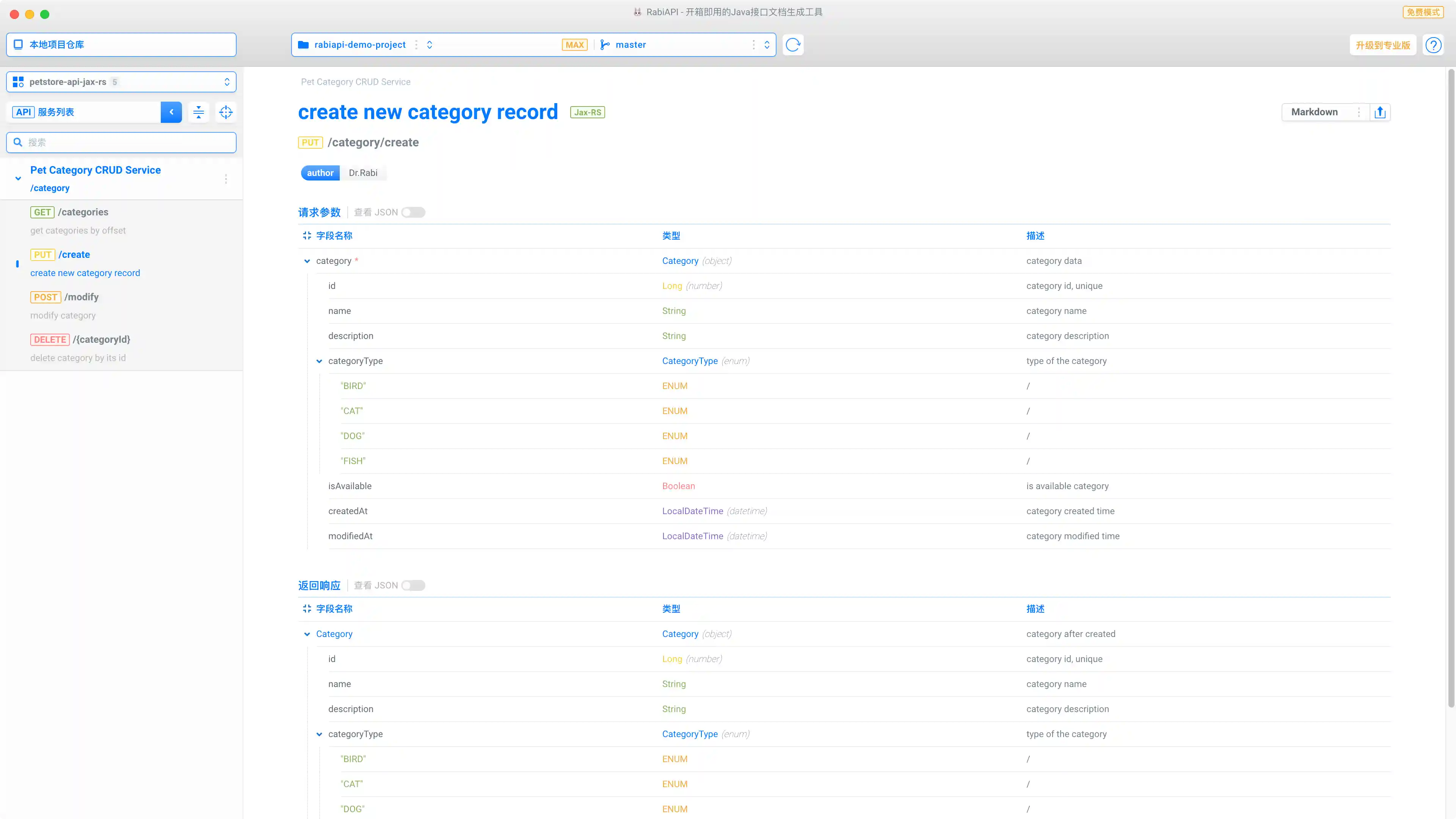Viewport: 1456px width, 819px height.
Task: Select GET /categories endpoint
Action: pos(83,212)
